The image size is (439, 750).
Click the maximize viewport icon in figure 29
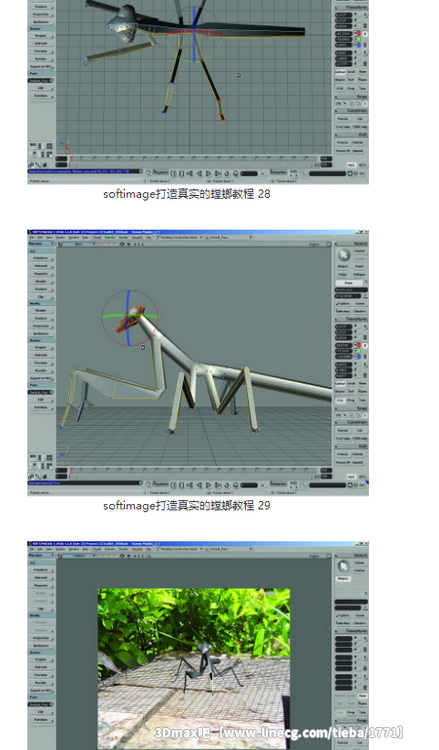coord(328,244)
